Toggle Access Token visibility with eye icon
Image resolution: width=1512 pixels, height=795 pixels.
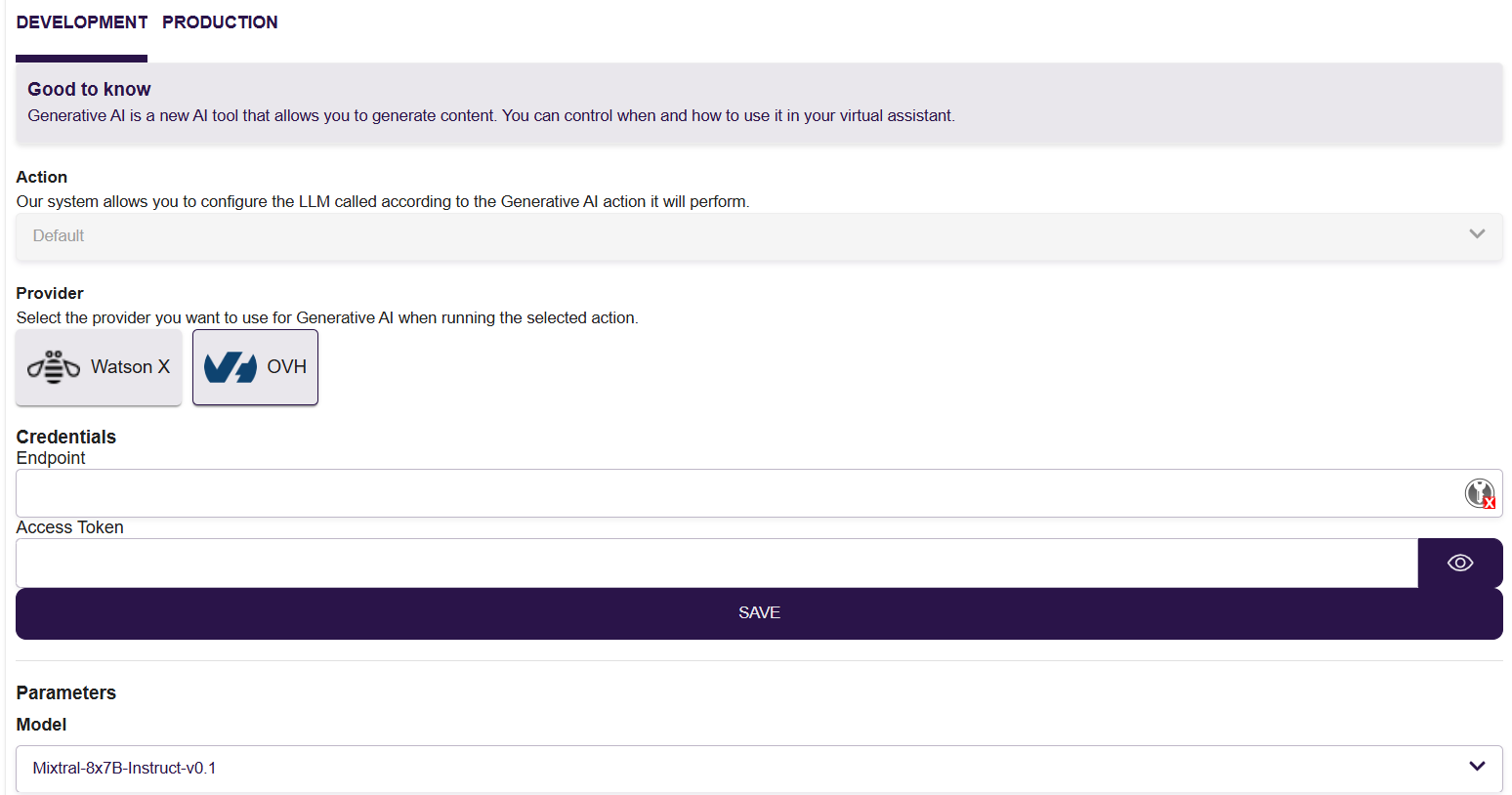tap(1460, 563)
